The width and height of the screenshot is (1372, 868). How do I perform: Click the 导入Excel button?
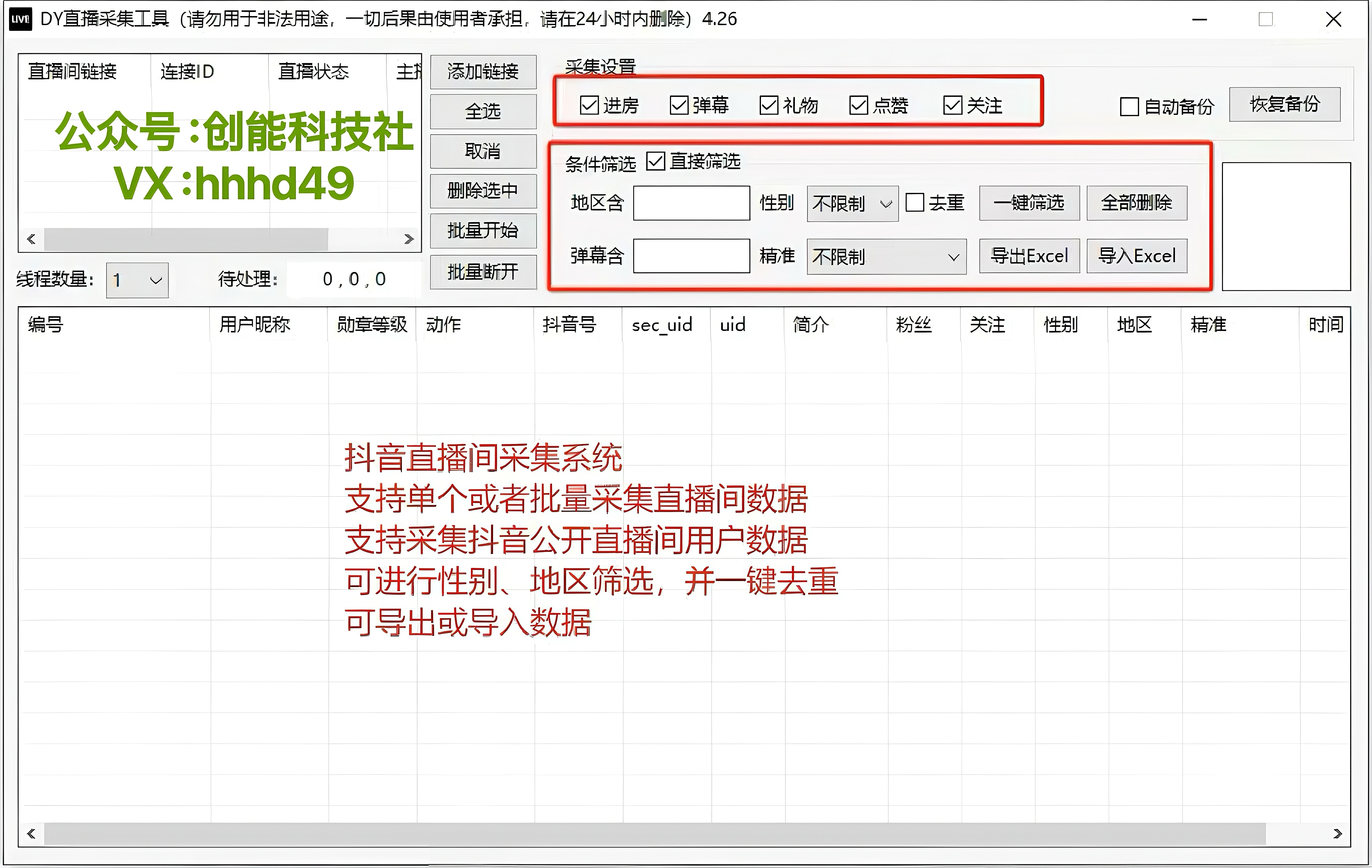(1137, 256)
